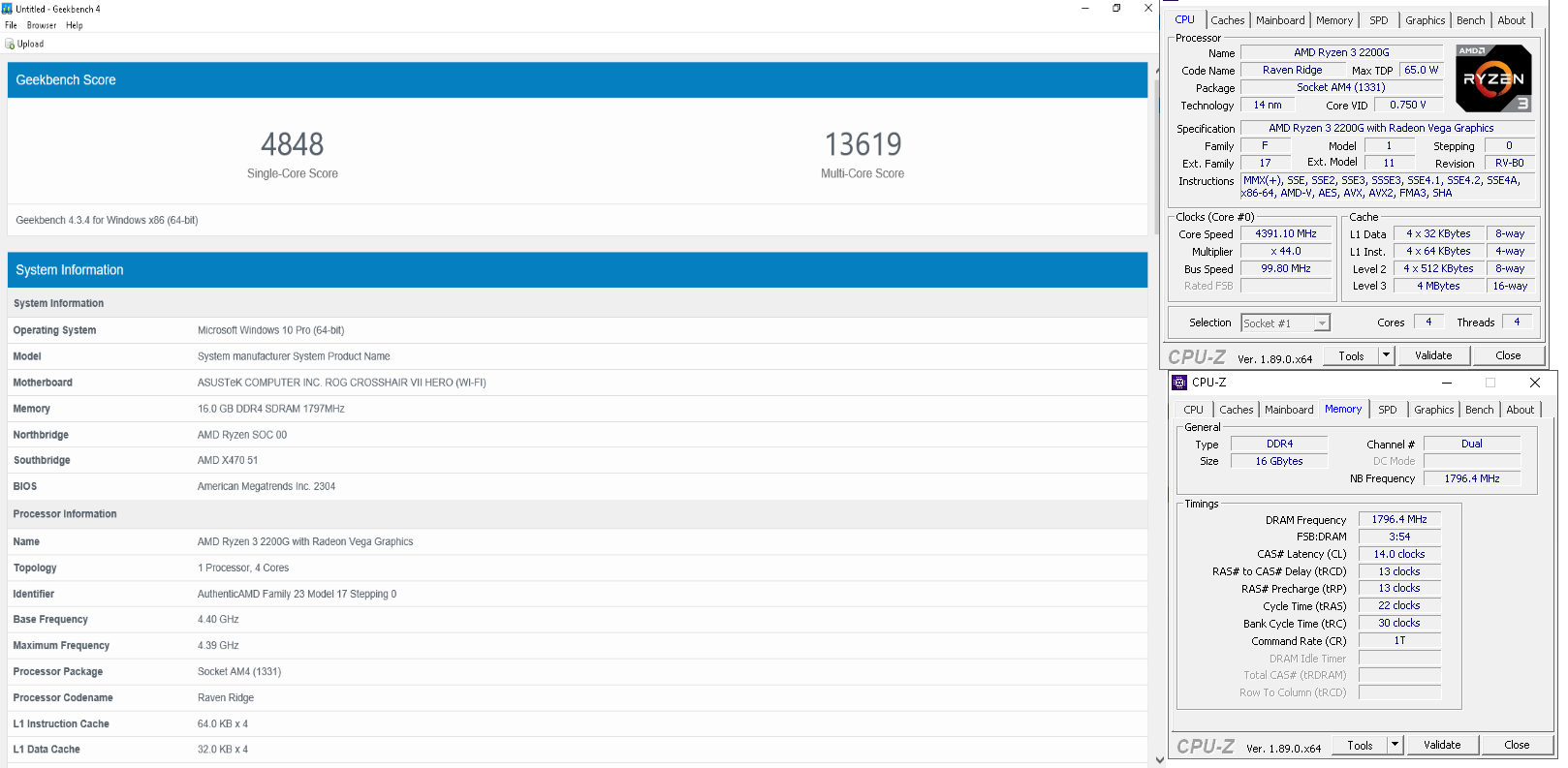1568x768 pixels.
Task: Click the single-core score 4848
Action: (293, 144)
